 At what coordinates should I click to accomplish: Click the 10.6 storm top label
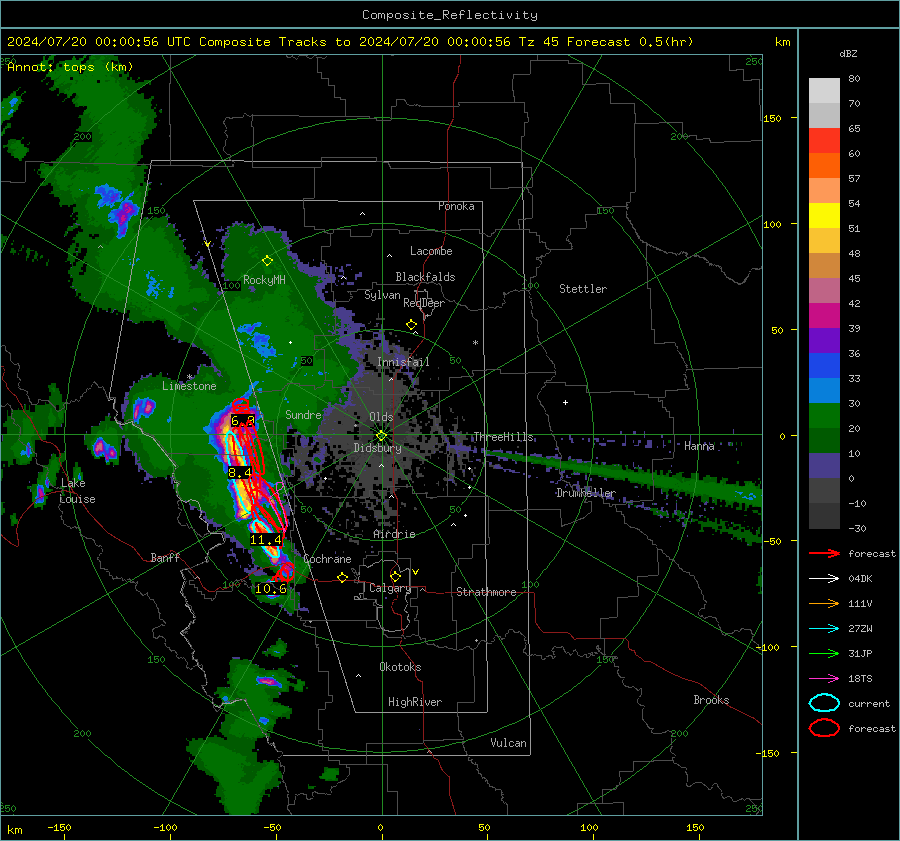coord(270,588)
